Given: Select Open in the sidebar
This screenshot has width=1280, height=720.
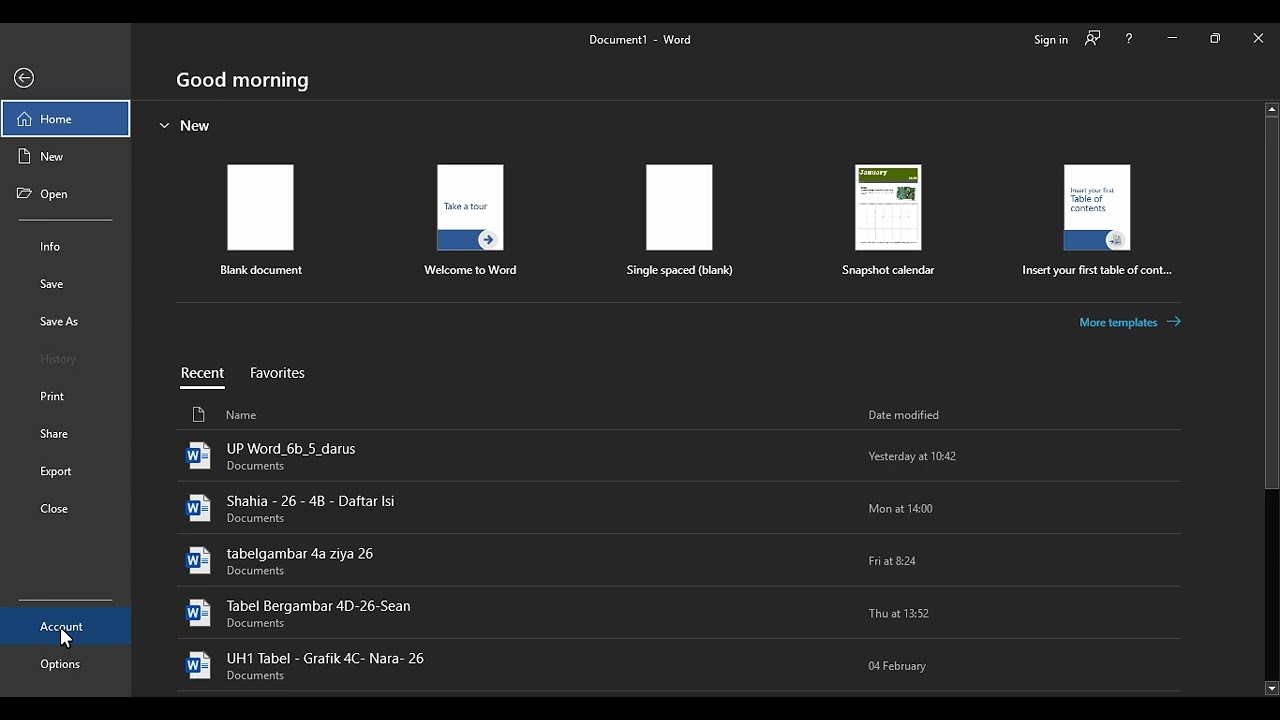Looking at the screenshot, I should point(66,194).
